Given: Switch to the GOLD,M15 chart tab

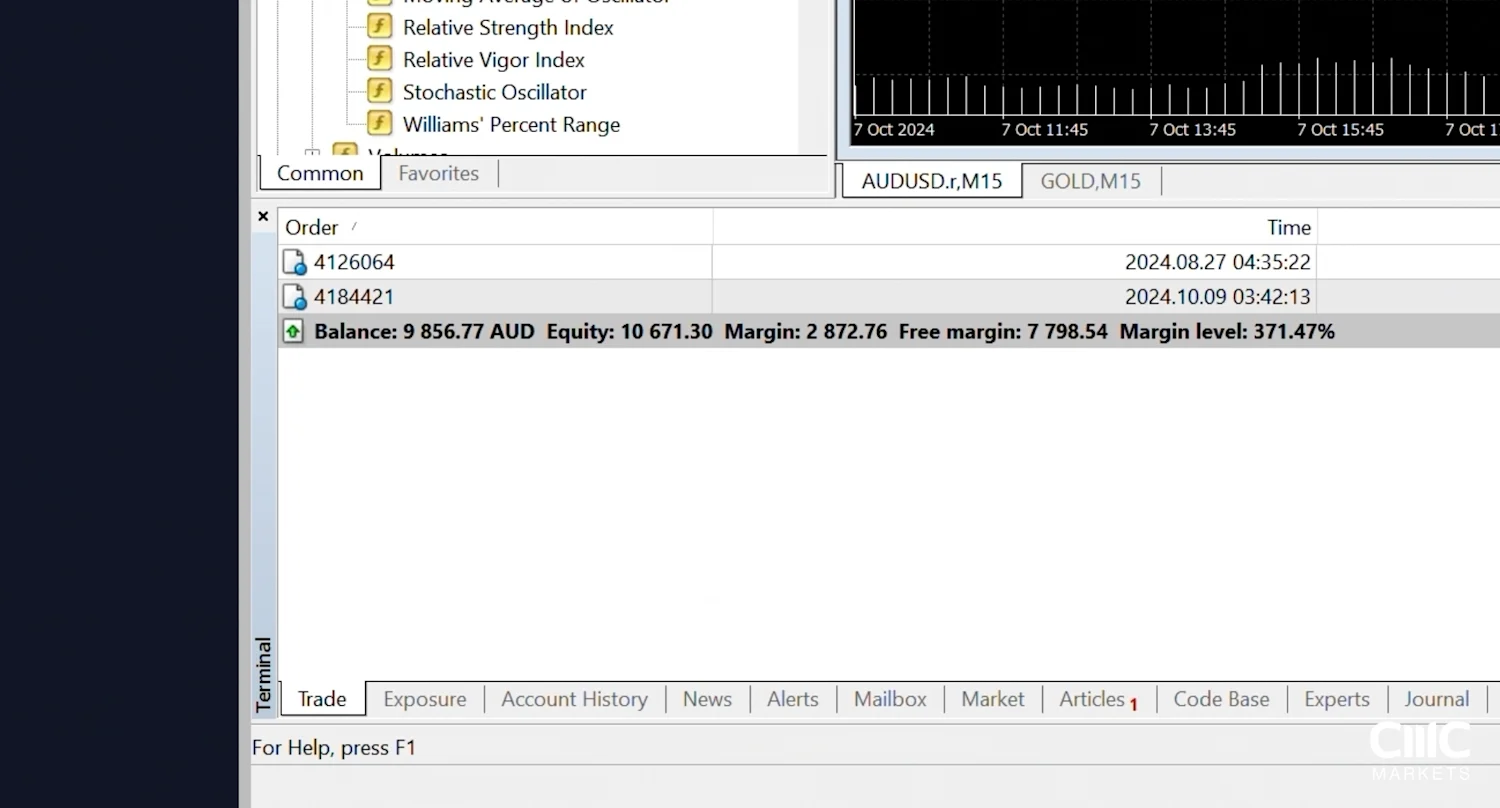Looking at the screenshot, I should click(x=1090, y=180).
